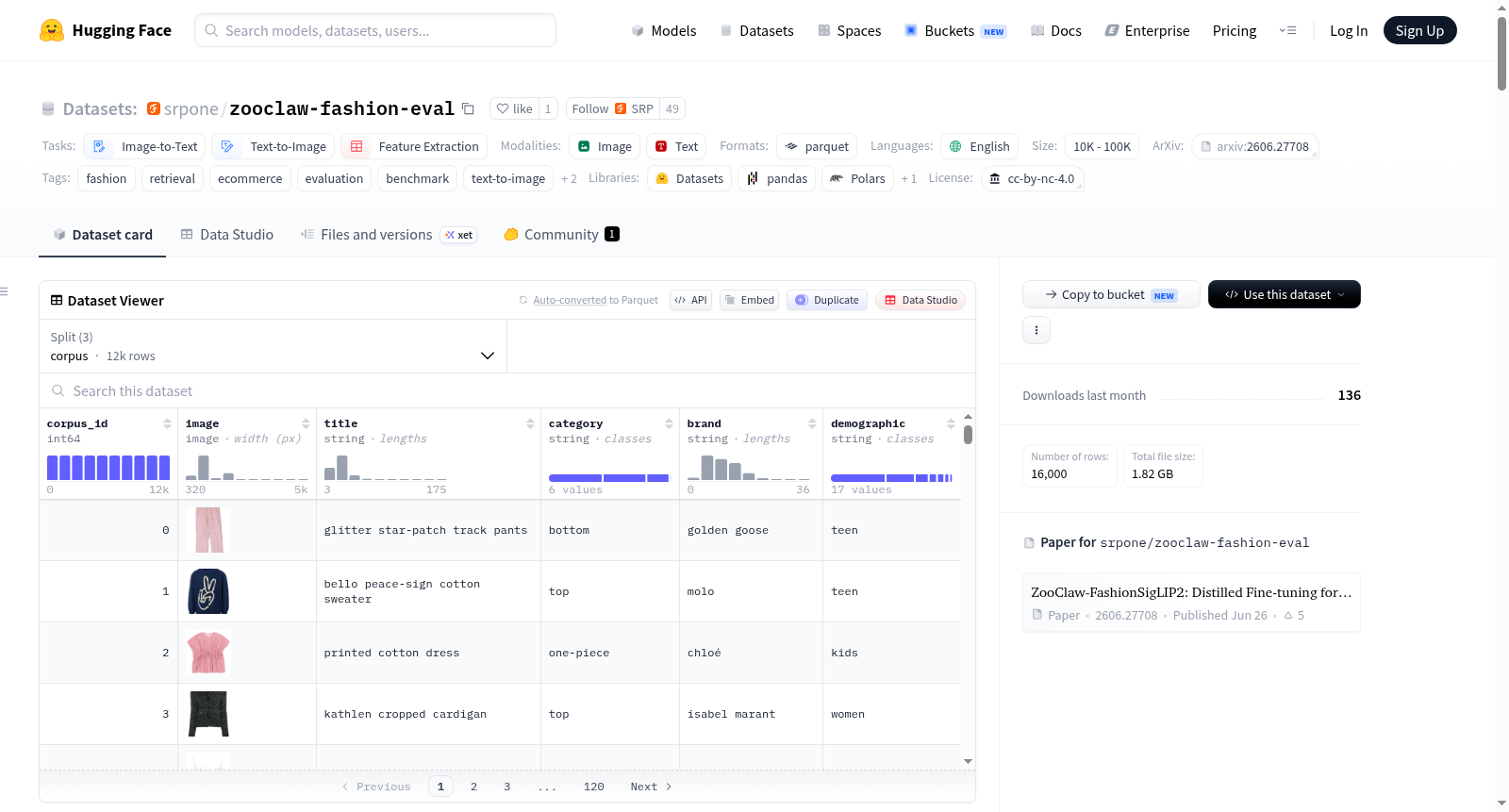Select the Image-to-Text task tag

tap(144, 146)
